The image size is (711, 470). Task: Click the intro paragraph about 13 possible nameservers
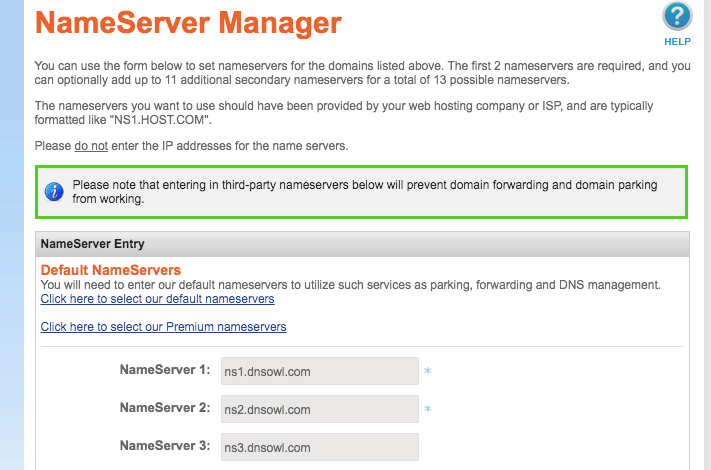pos(360,73)
